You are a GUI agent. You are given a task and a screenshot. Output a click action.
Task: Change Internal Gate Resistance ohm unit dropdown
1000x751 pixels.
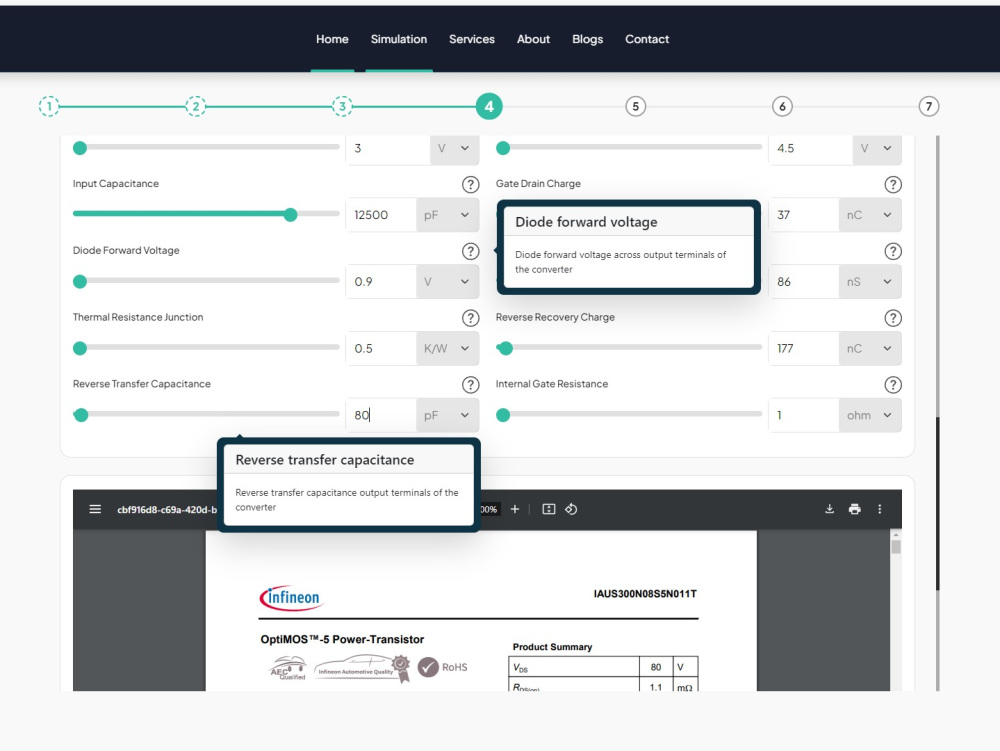coord(870,416)
